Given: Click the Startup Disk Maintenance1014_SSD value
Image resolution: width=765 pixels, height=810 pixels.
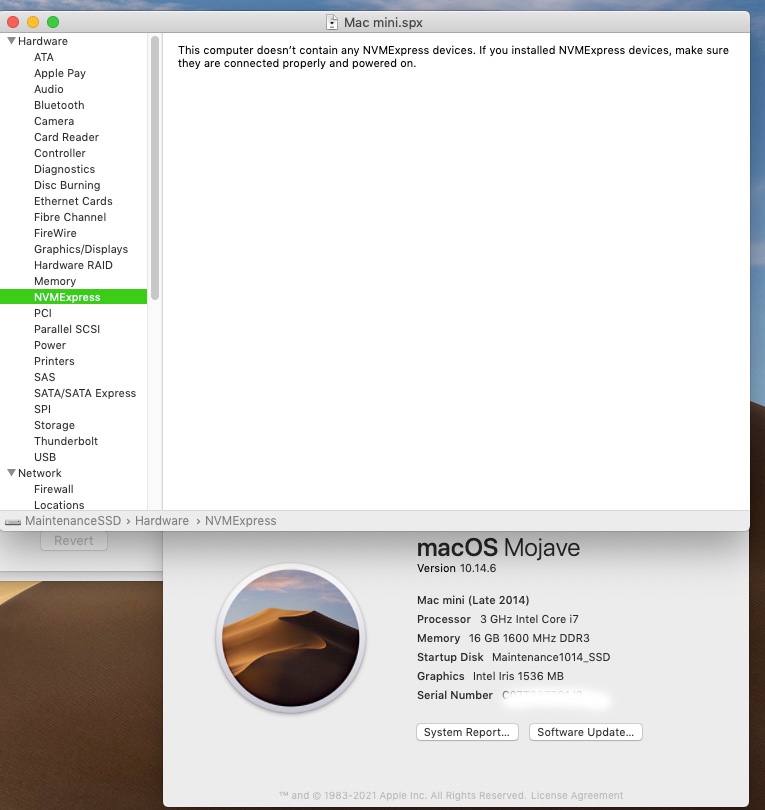Looking at the screenshot, I should 551,657.
